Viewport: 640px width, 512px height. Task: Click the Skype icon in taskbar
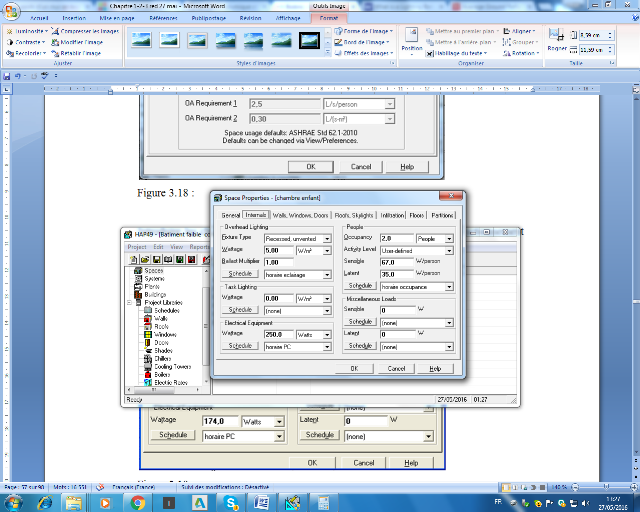(x=231, y=501)
